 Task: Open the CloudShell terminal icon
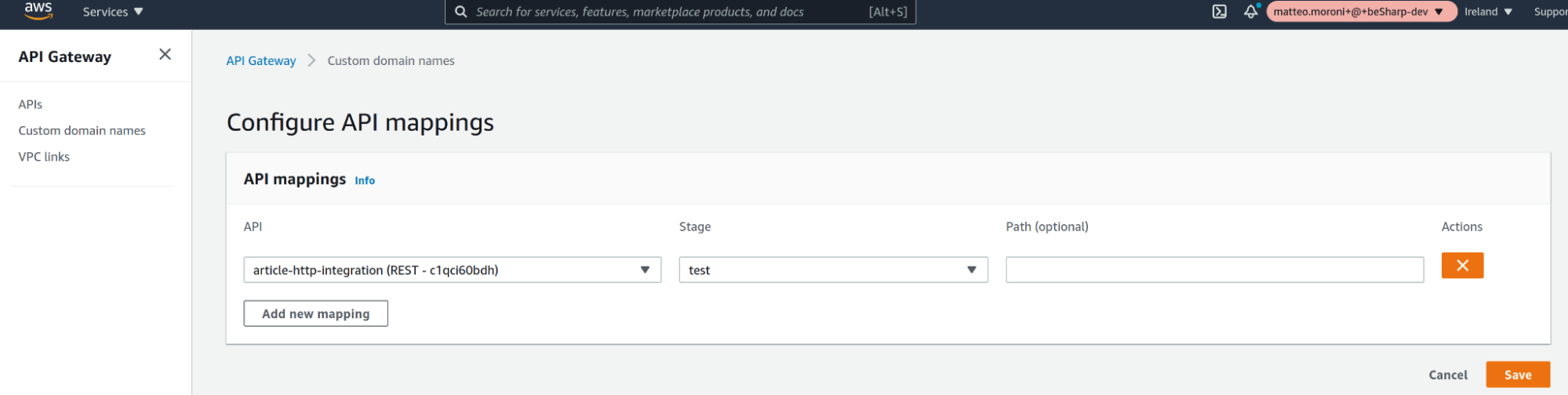tap(1219, 12)
